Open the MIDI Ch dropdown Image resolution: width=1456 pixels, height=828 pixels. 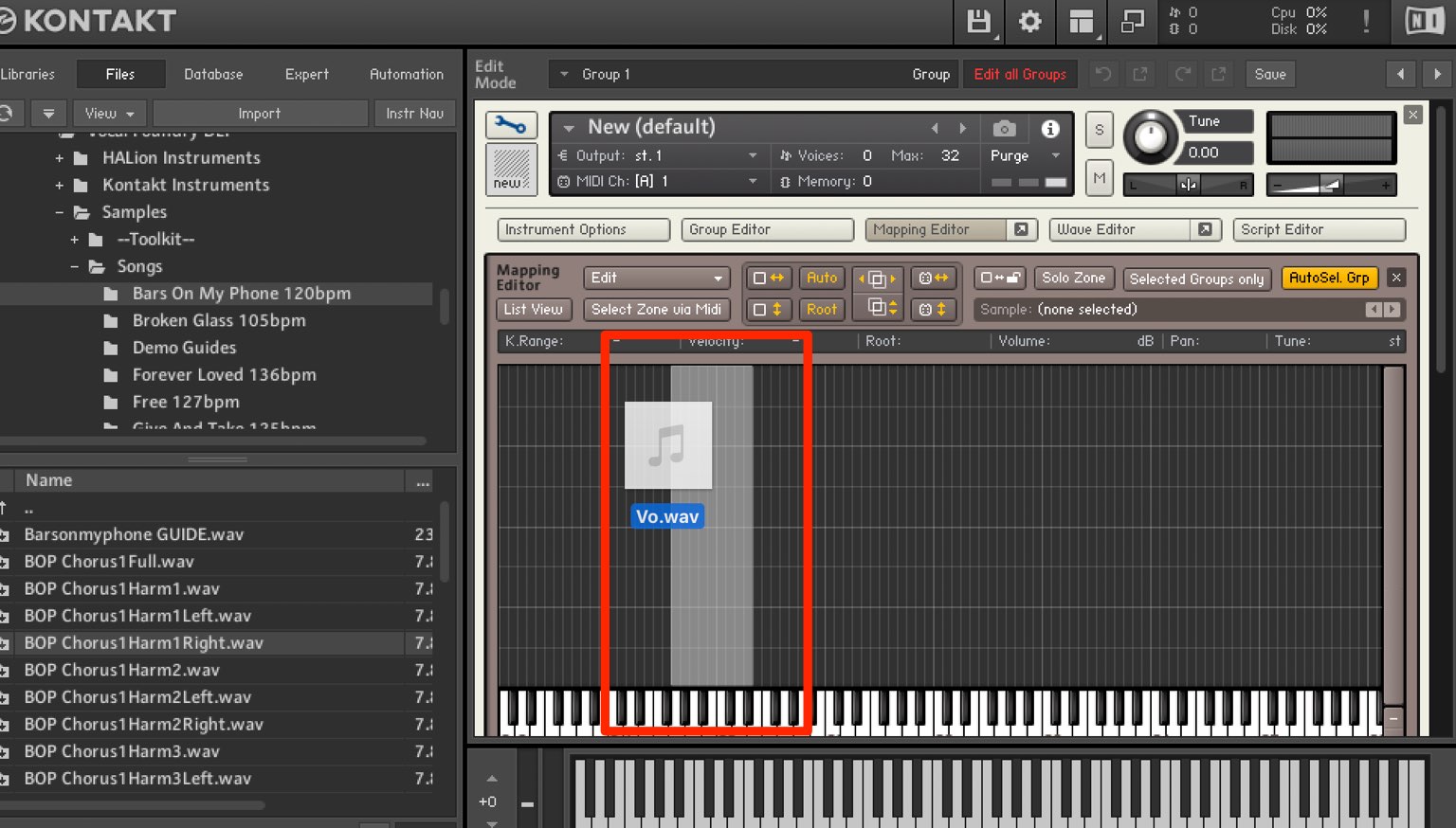[659, 181]
